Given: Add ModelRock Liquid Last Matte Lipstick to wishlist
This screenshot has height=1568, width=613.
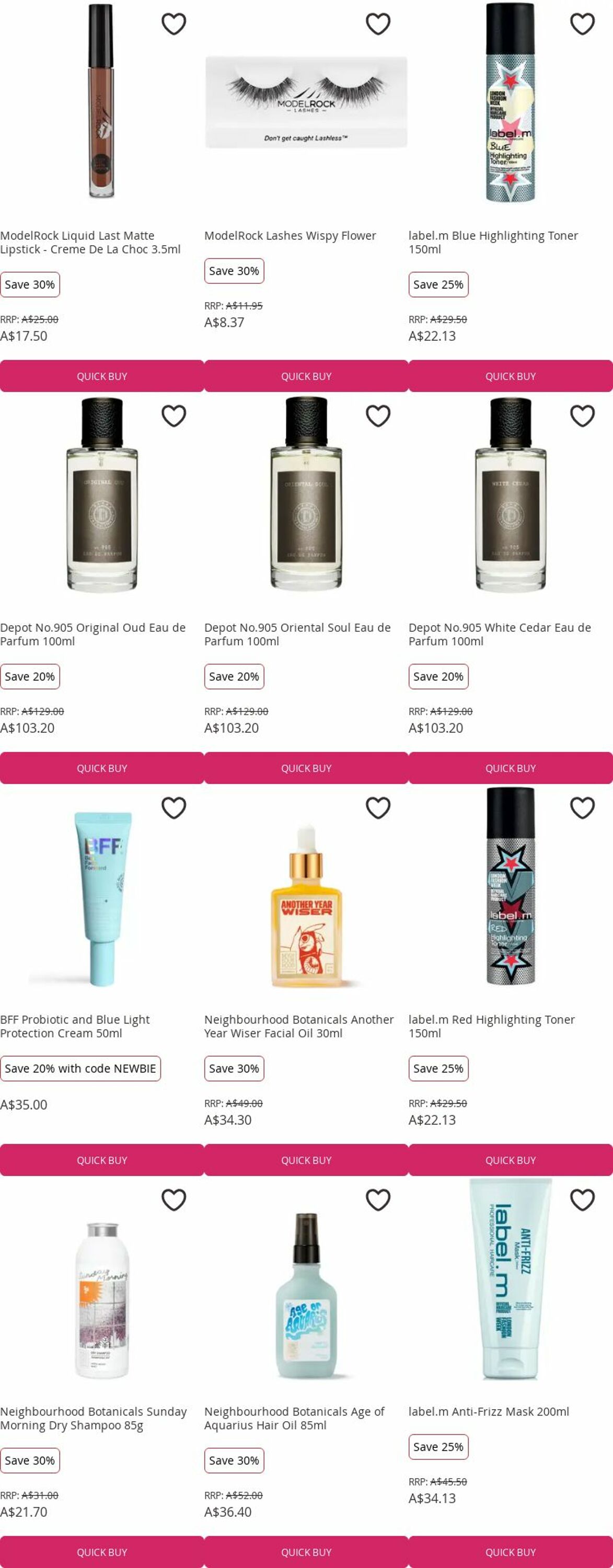Looking at the screenshot, I should 174,24.
